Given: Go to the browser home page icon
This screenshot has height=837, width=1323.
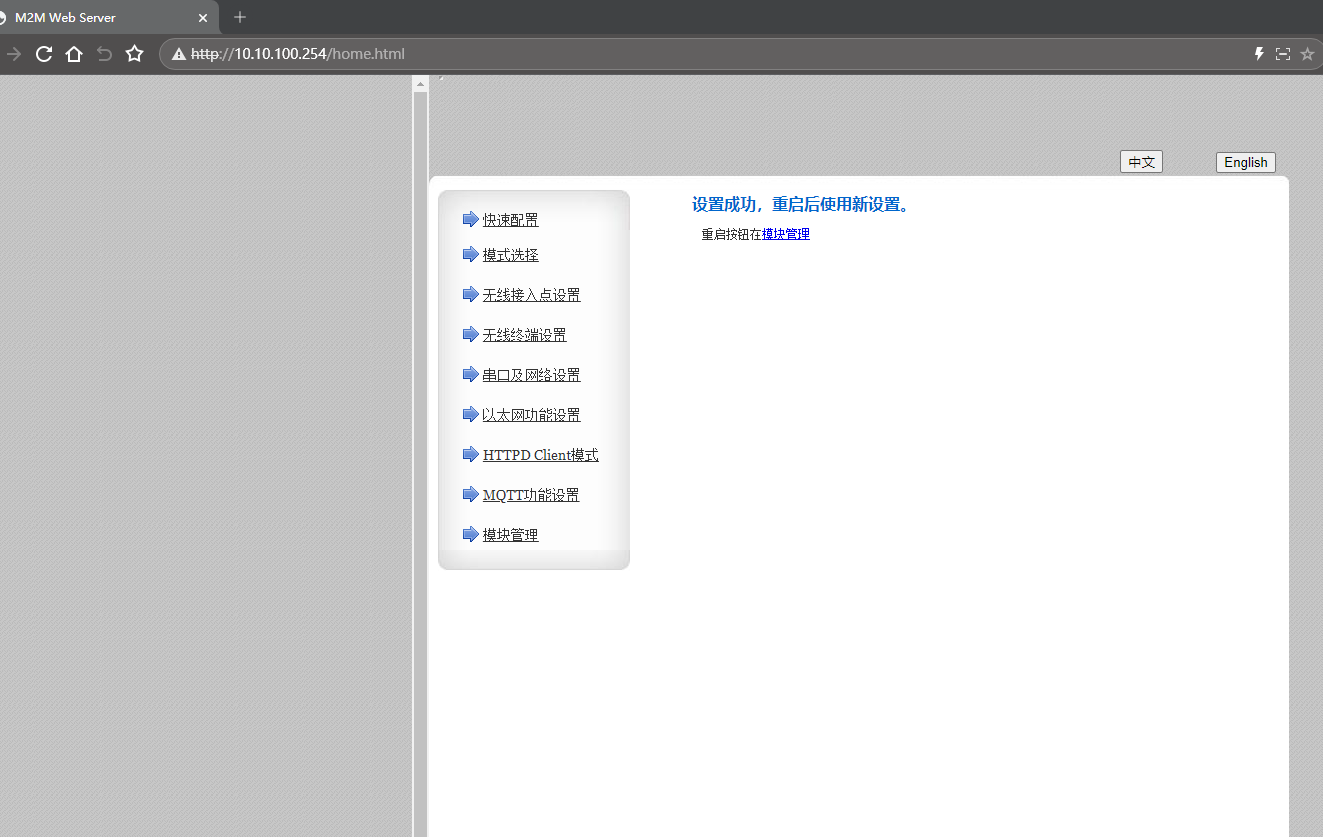Looking at the screenshot, I should pos(74,54).
